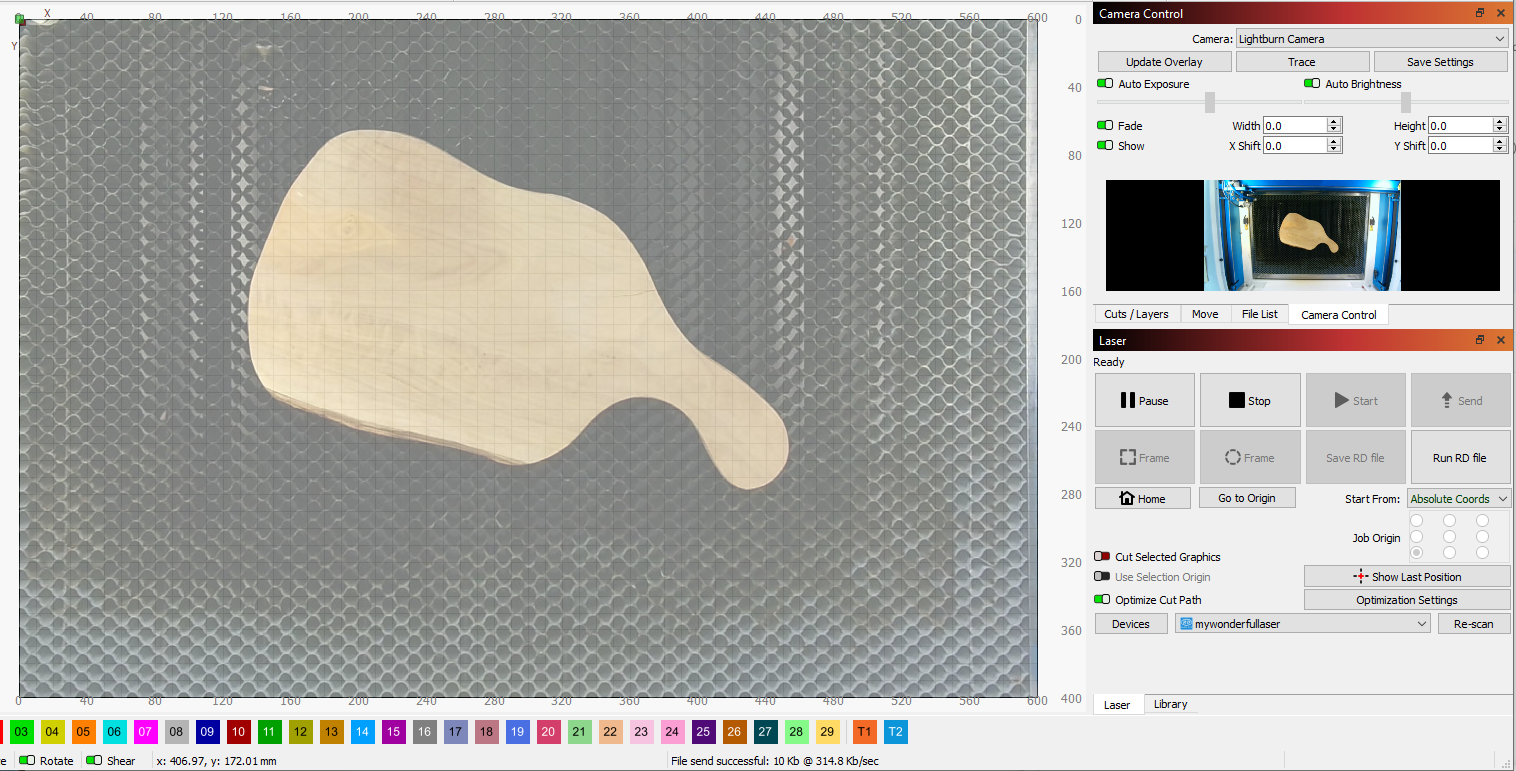Open the Library tab
The width and height of the screenshot is (1516, 771).
pyautogui.click(x=1170, y=704)
